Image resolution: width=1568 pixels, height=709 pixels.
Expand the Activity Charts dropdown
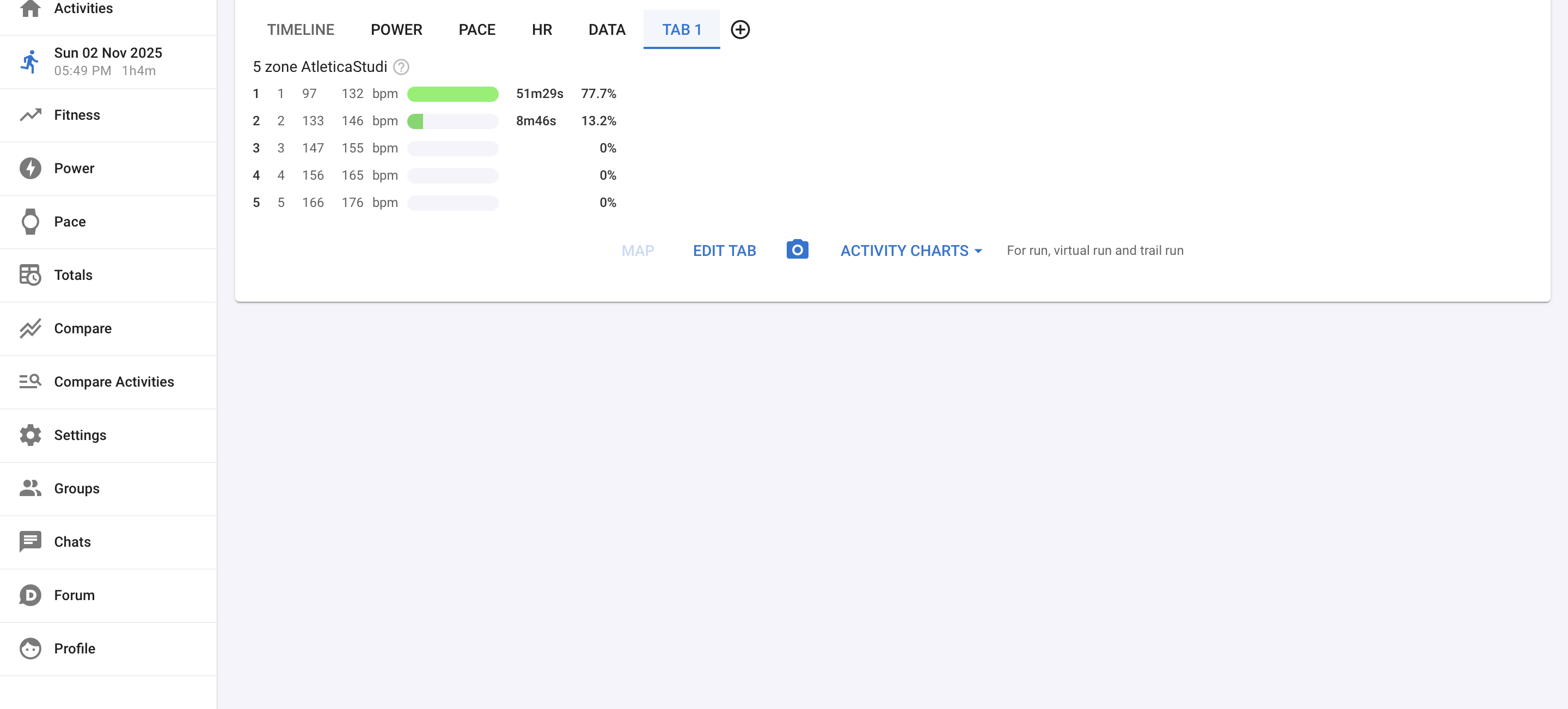911,250
